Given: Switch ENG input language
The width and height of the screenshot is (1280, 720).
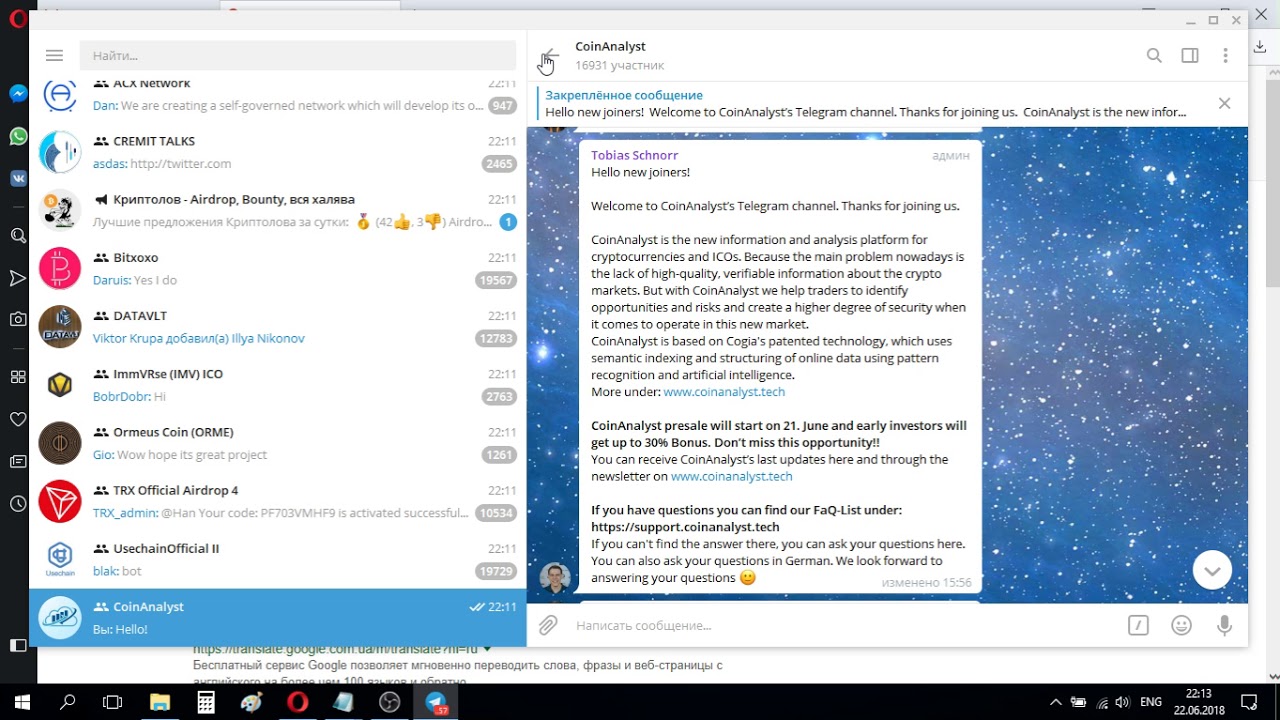Looking at the screenshot, I should click(x=1151, y=702).
